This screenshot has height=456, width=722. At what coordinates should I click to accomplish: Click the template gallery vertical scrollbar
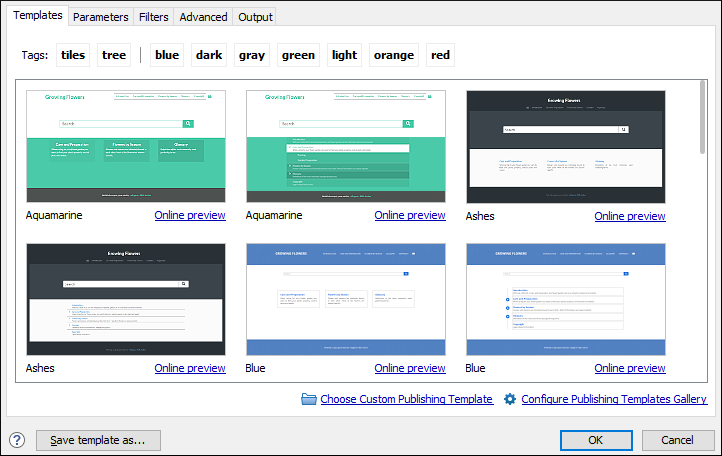click(702, 230)
